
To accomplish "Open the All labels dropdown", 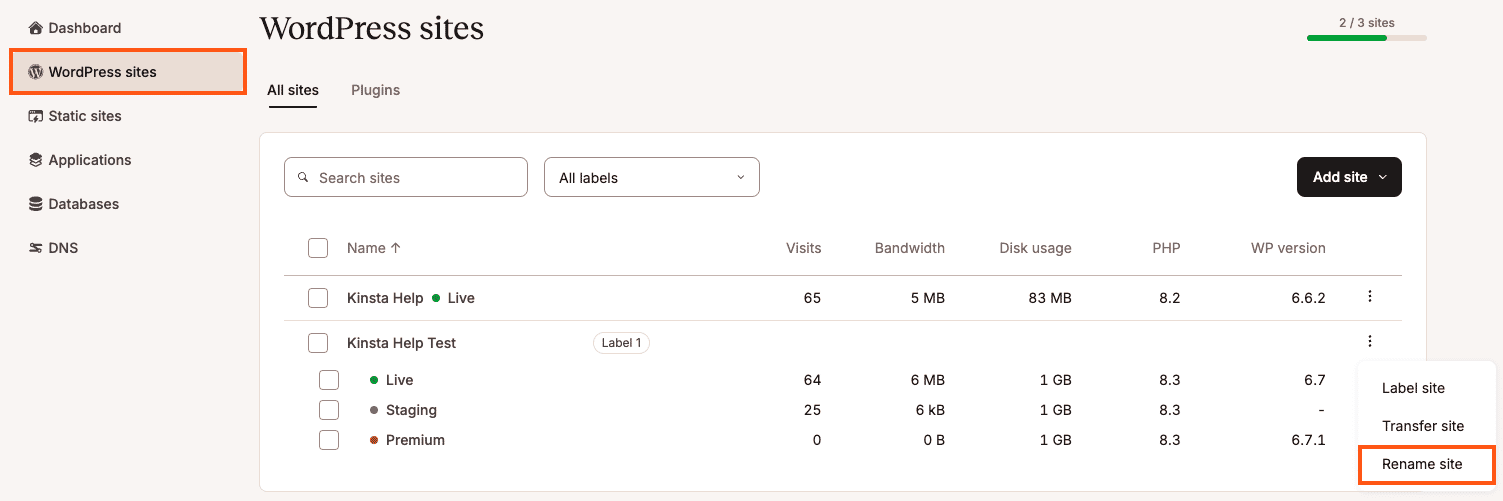I will (x=651, y=178).
